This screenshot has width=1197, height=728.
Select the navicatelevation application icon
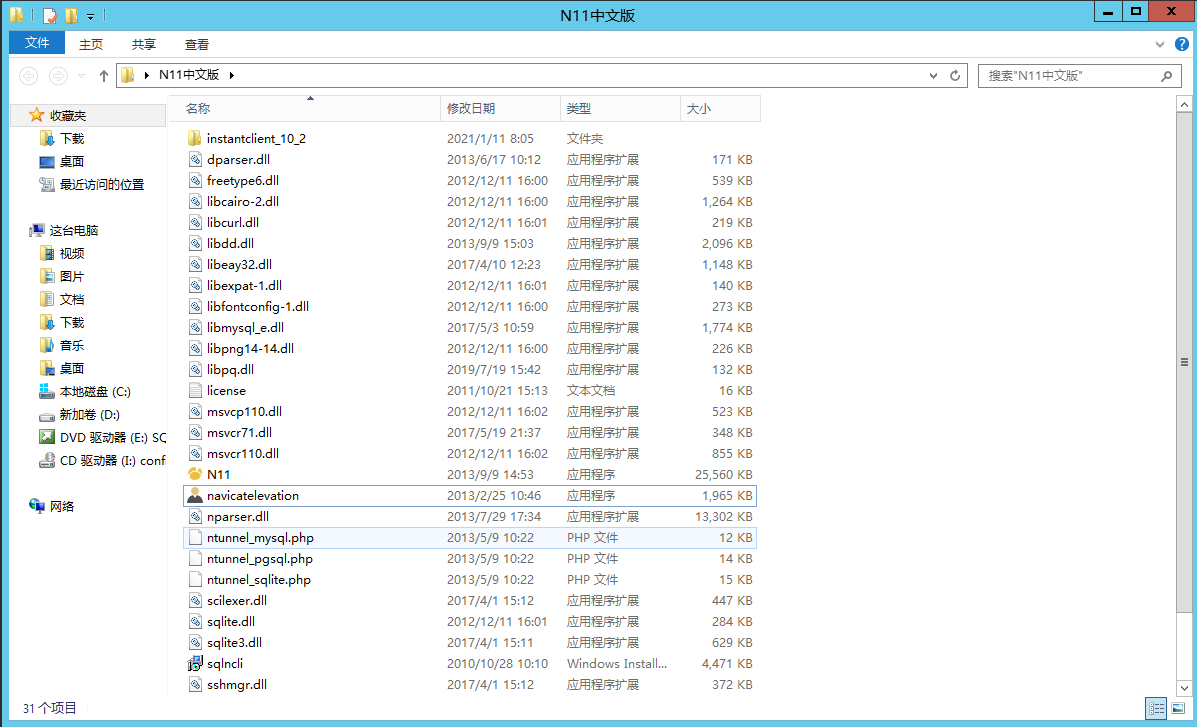pyautogui.click(x=195, y=495)
